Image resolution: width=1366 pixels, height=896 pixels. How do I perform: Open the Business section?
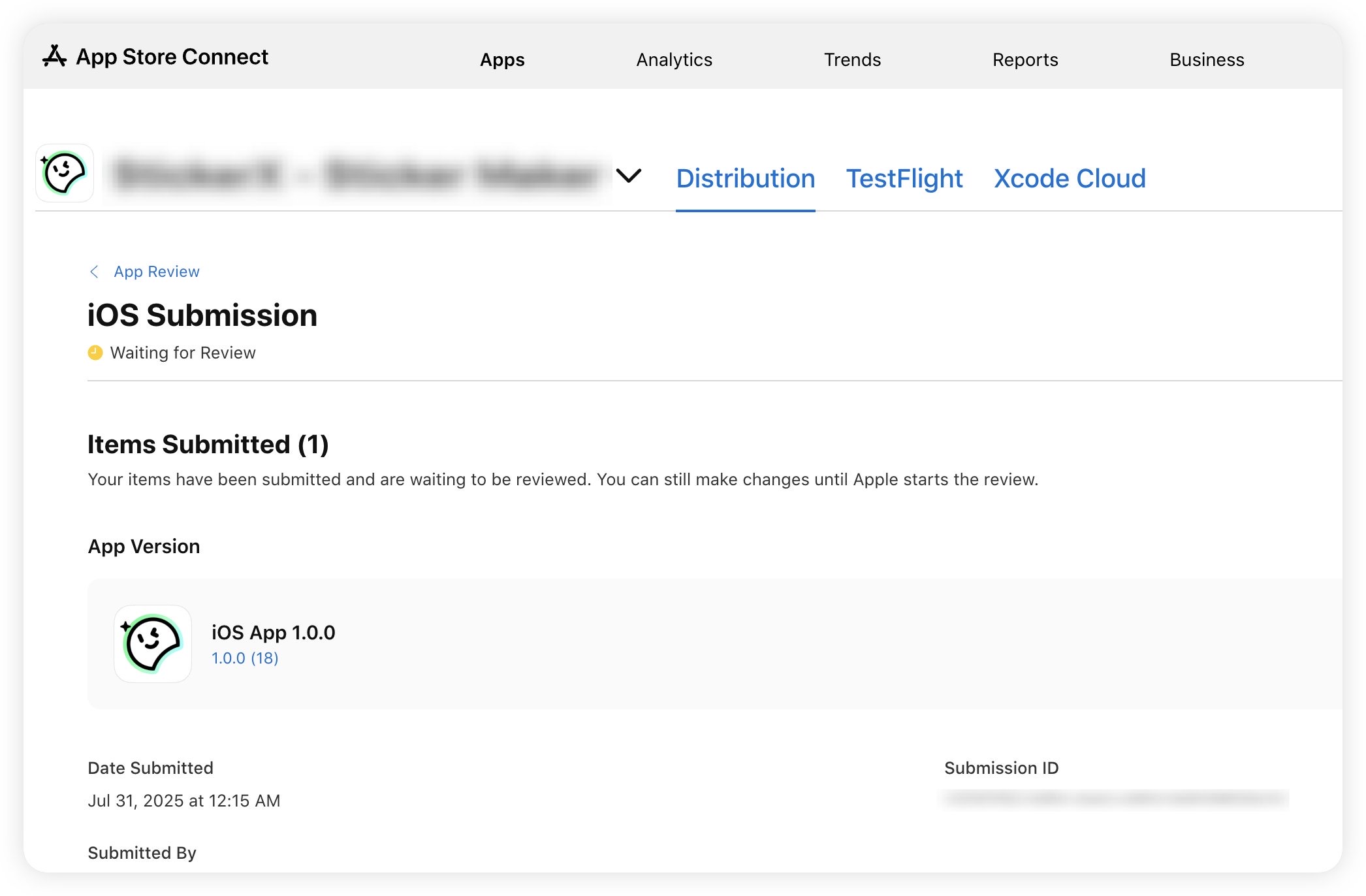pos(1207,59)
